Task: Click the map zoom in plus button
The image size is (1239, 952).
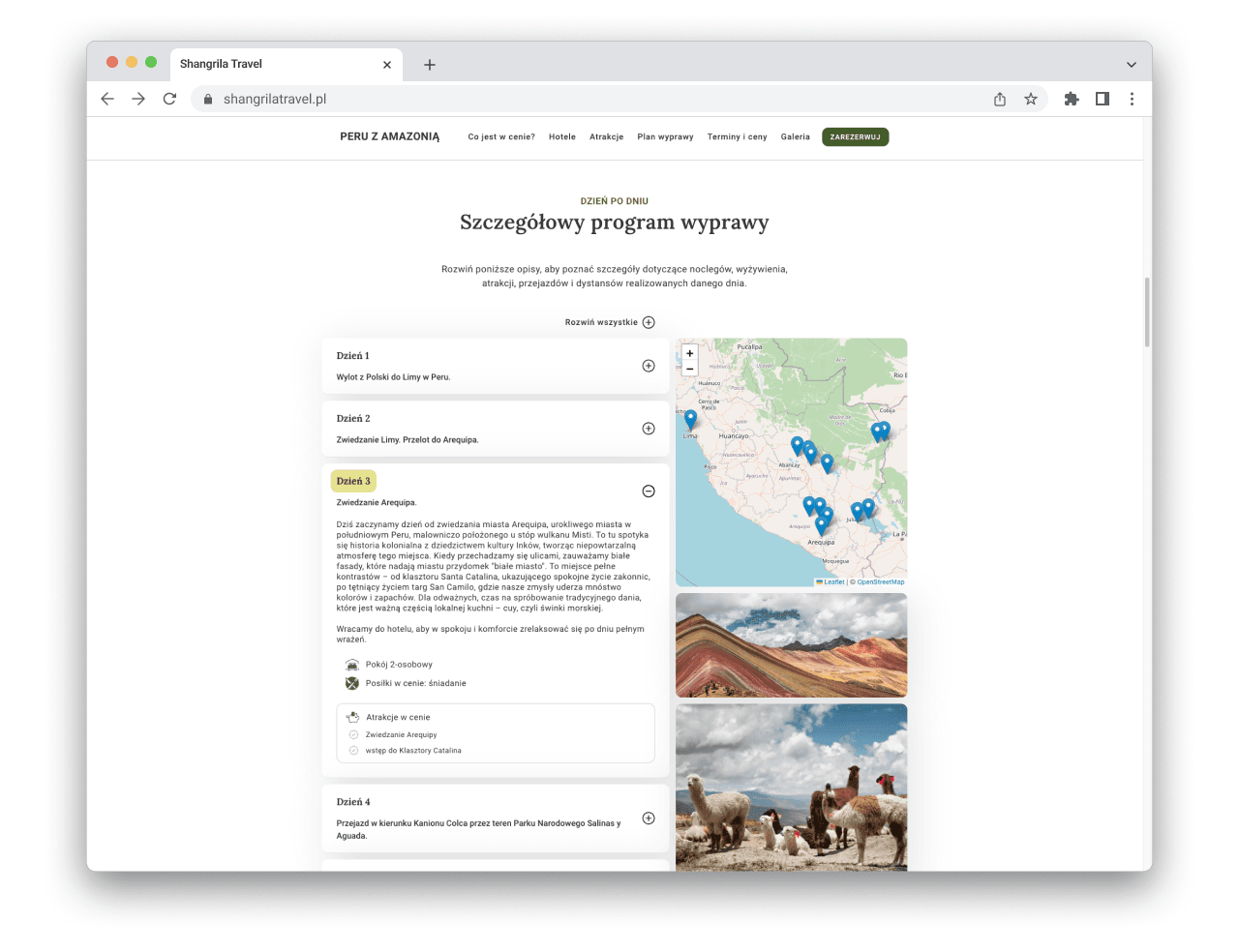Action: [689, 353]
